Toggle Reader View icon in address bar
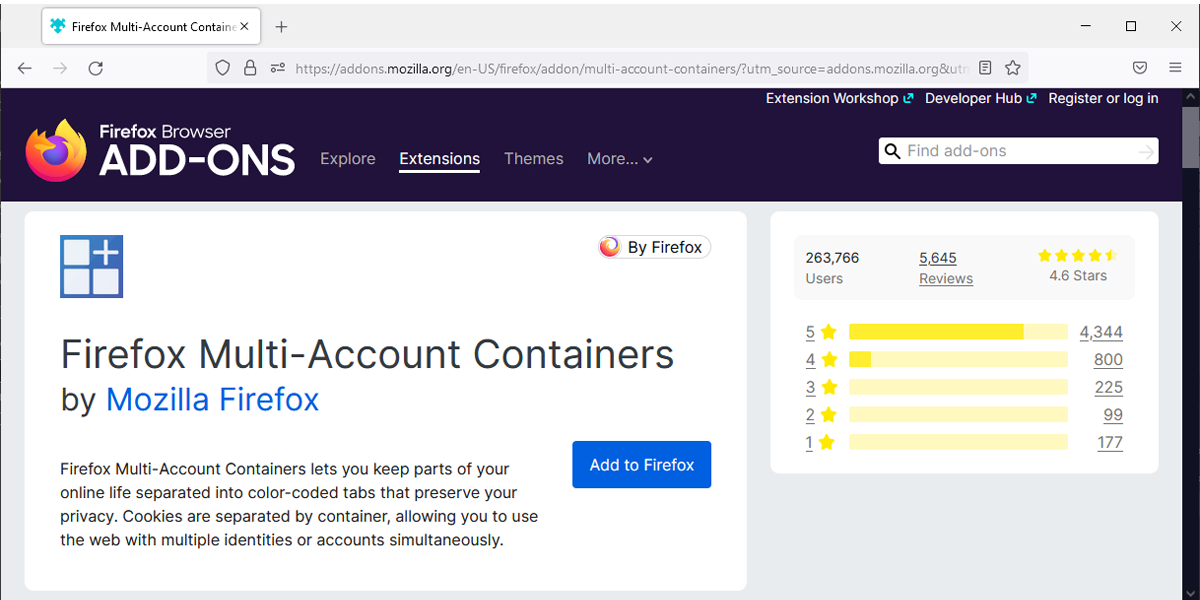The image size is (1200, 600). (x=985, y=68)
